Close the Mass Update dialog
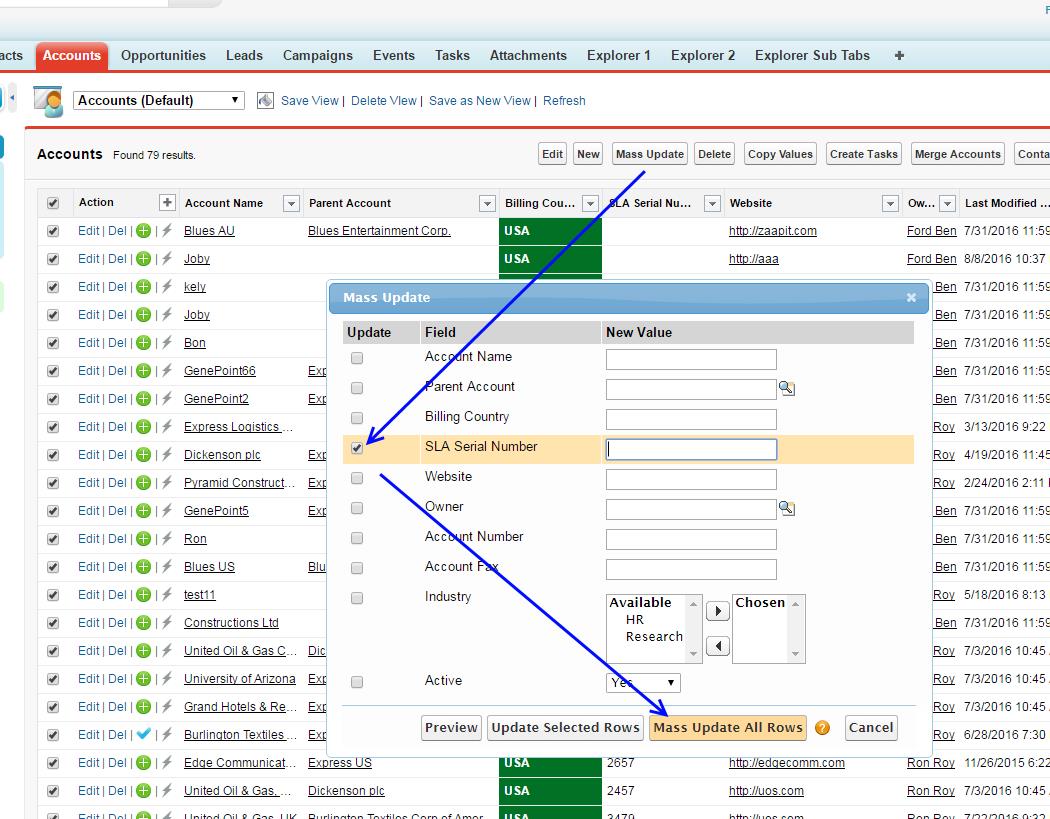Image resolution: width=1050 pixels, height=819 pixels. [911, 297]
